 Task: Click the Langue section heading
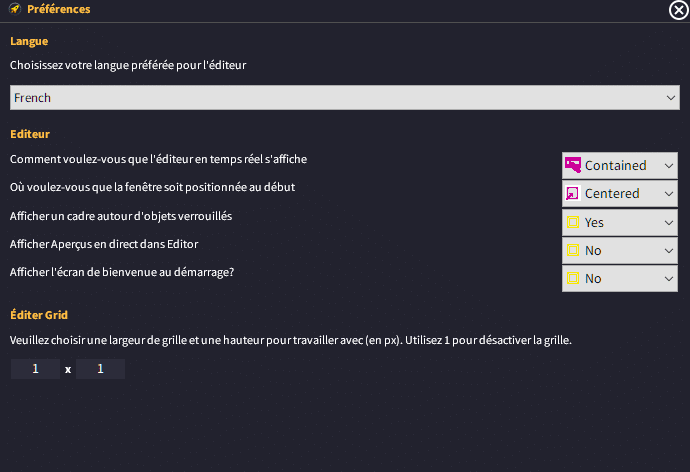click(29, 41)
